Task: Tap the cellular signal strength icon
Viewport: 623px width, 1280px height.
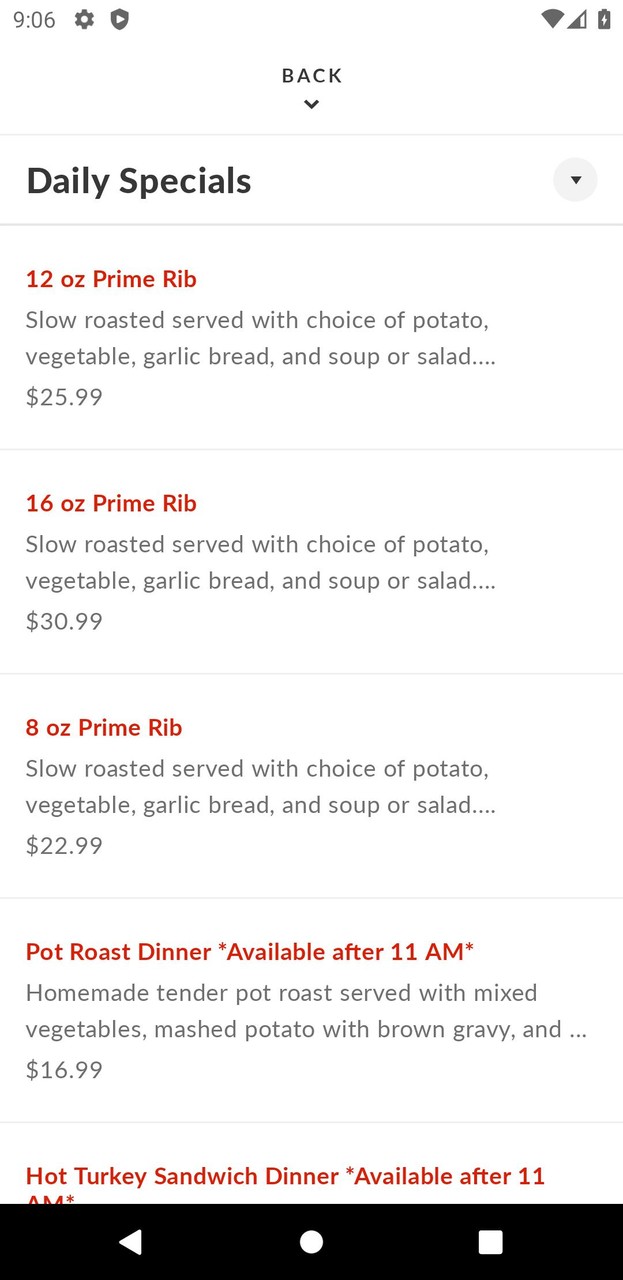Action: click(x=577, y=19)
